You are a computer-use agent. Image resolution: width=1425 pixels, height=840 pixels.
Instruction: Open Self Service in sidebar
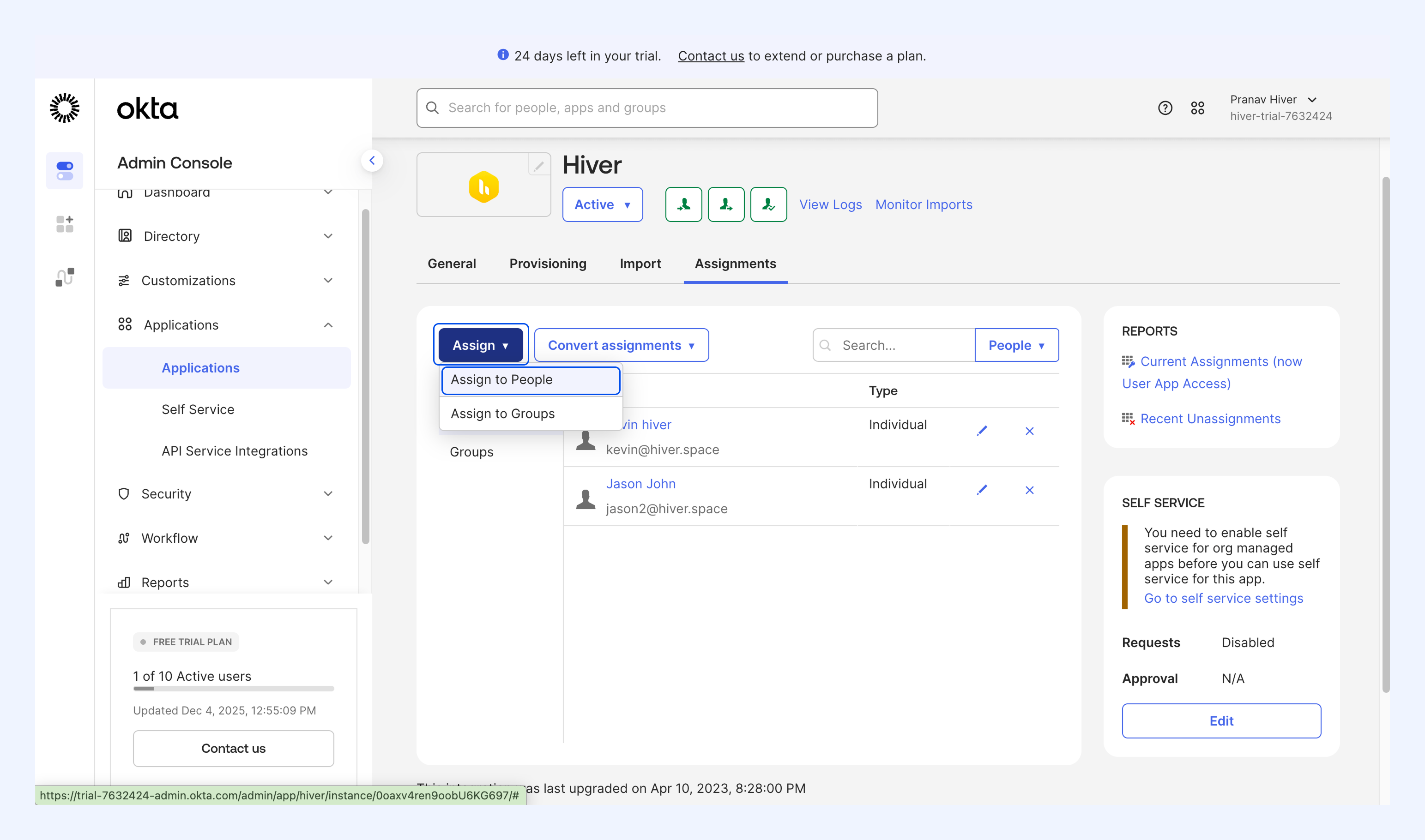click(198, 409)
